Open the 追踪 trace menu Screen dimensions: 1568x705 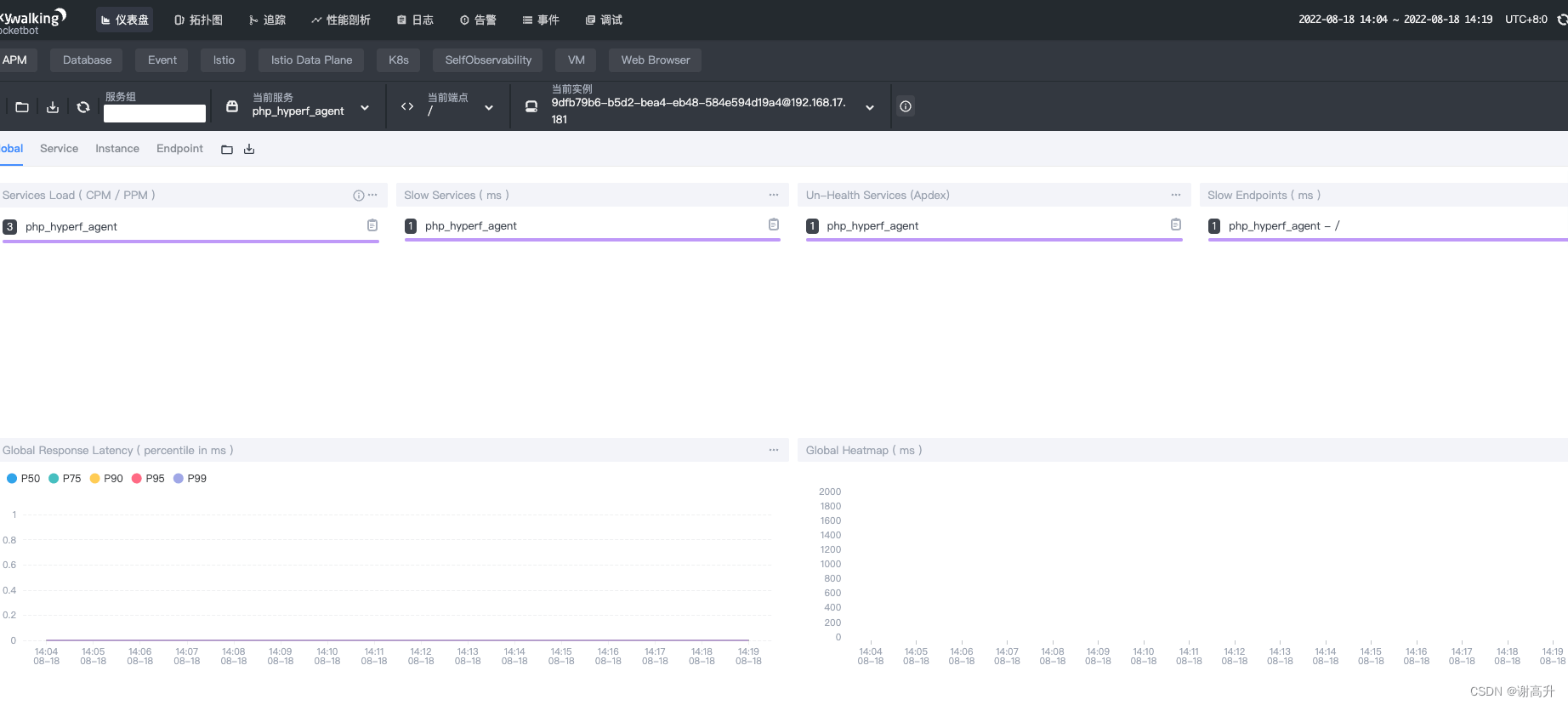point(267,20)
